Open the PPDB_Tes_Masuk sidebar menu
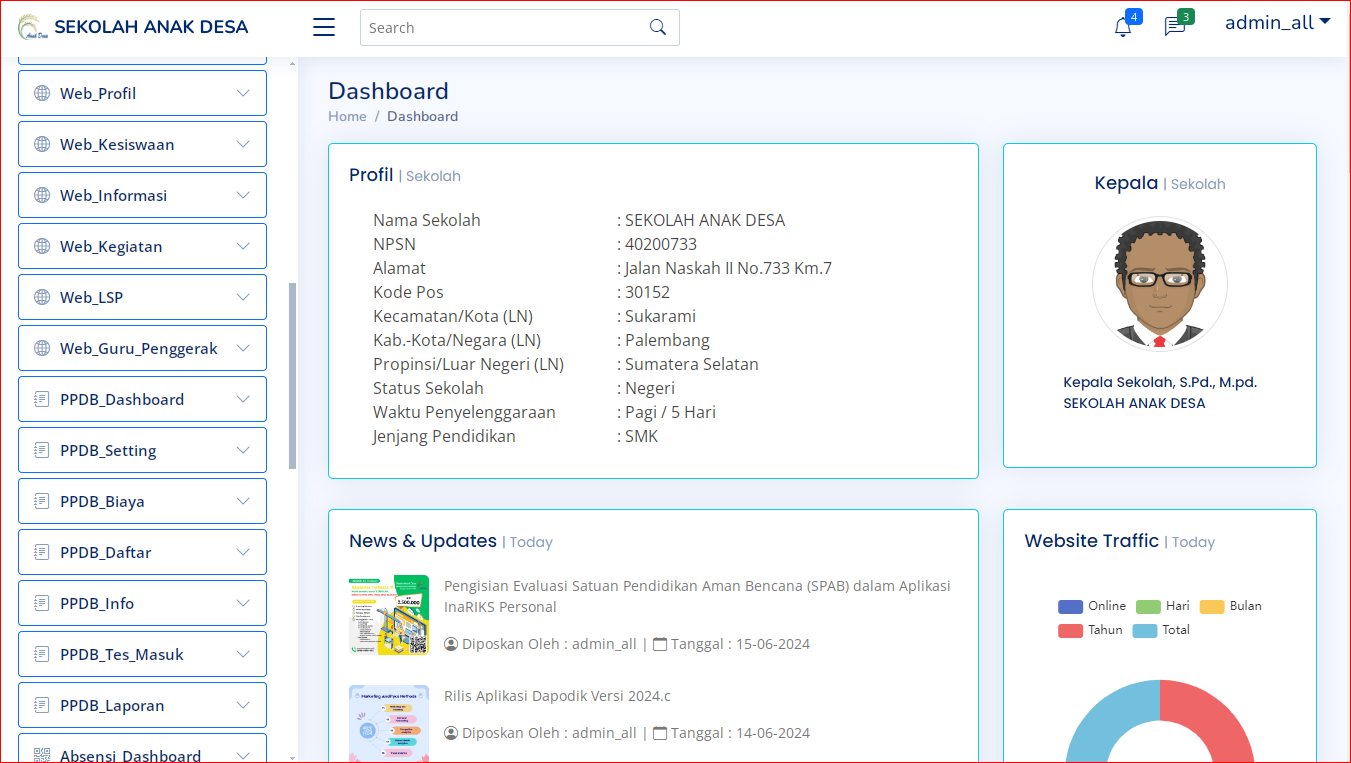The image size is (1351, 763). click(x=142, y=654)
